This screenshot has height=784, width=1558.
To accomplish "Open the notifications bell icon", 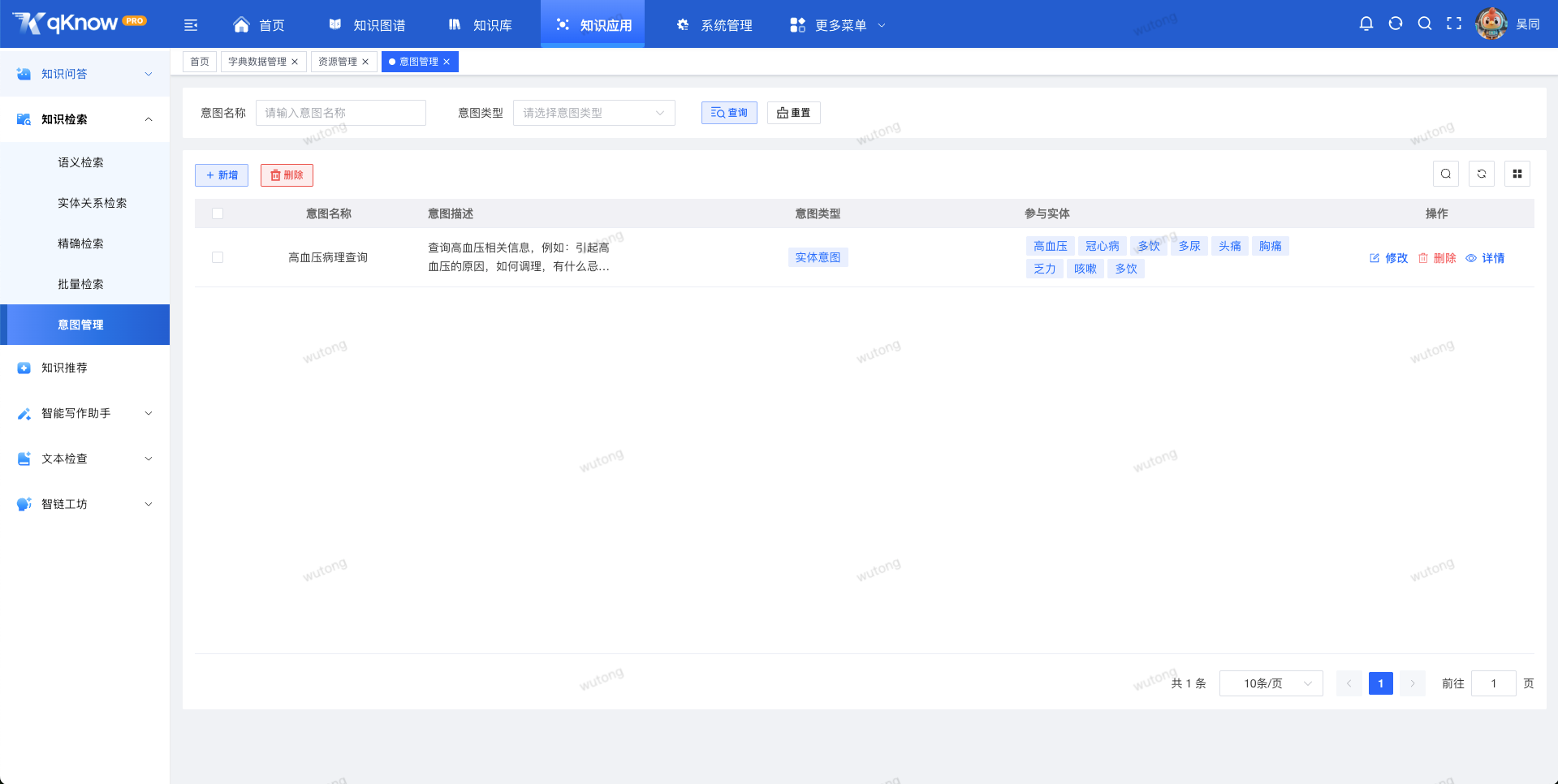I will click(x=1366, y=24).
